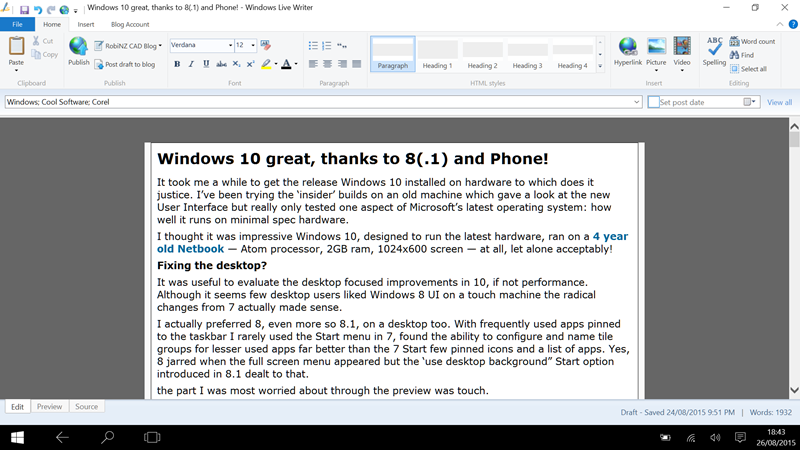The width and height of the screenshot is (800, 450).
Task: Apply numbered list formatting
Action: click(x=327, y=45)
